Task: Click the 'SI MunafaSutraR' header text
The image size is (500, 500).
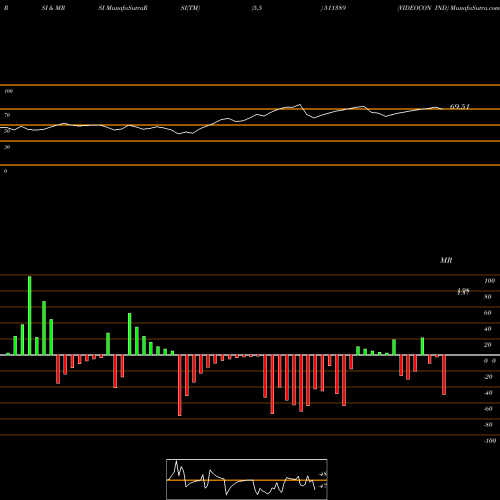Action: (x=123, y=8)
